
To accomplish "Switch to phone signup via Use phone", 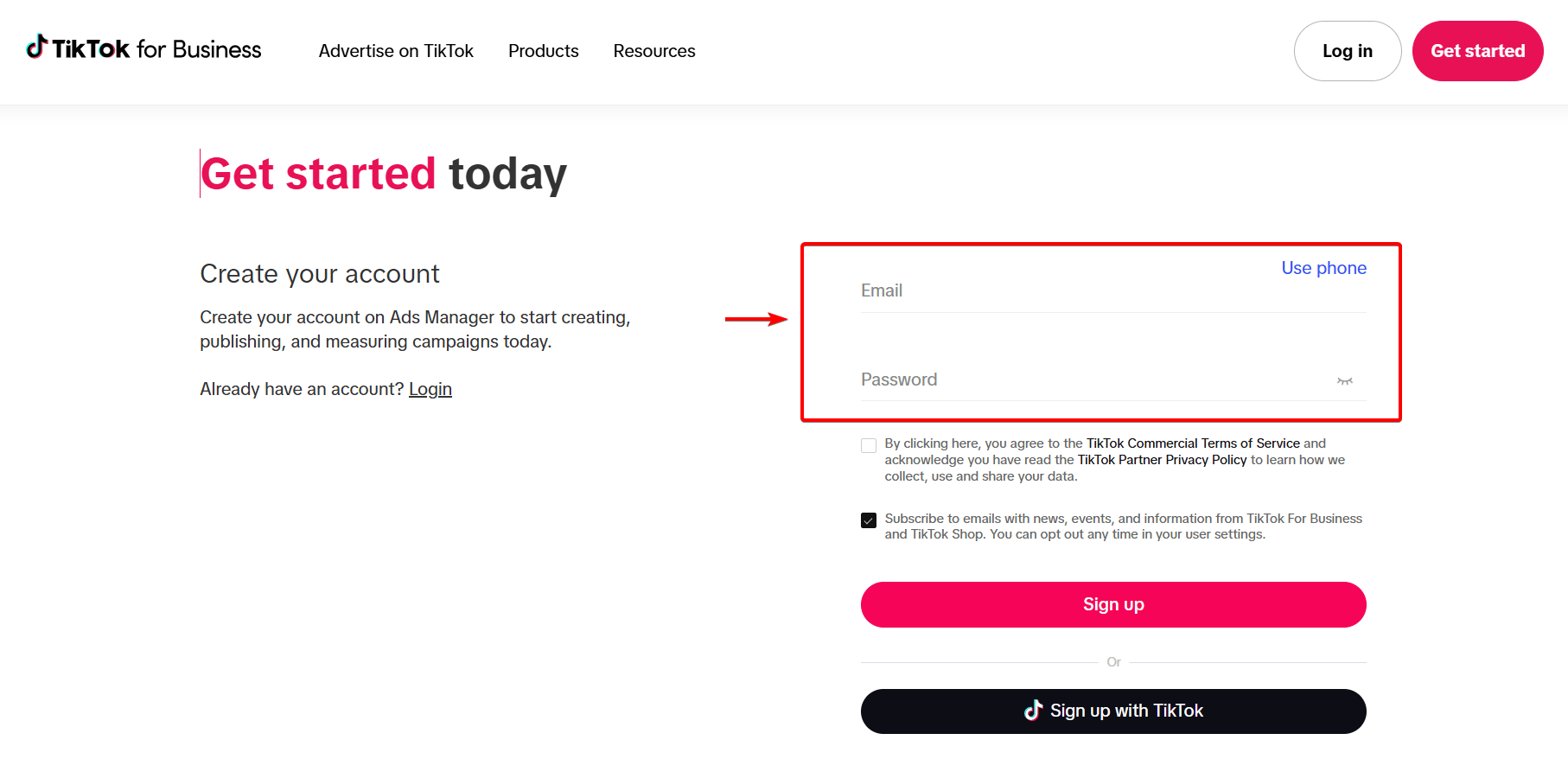I will point(1323,268).
